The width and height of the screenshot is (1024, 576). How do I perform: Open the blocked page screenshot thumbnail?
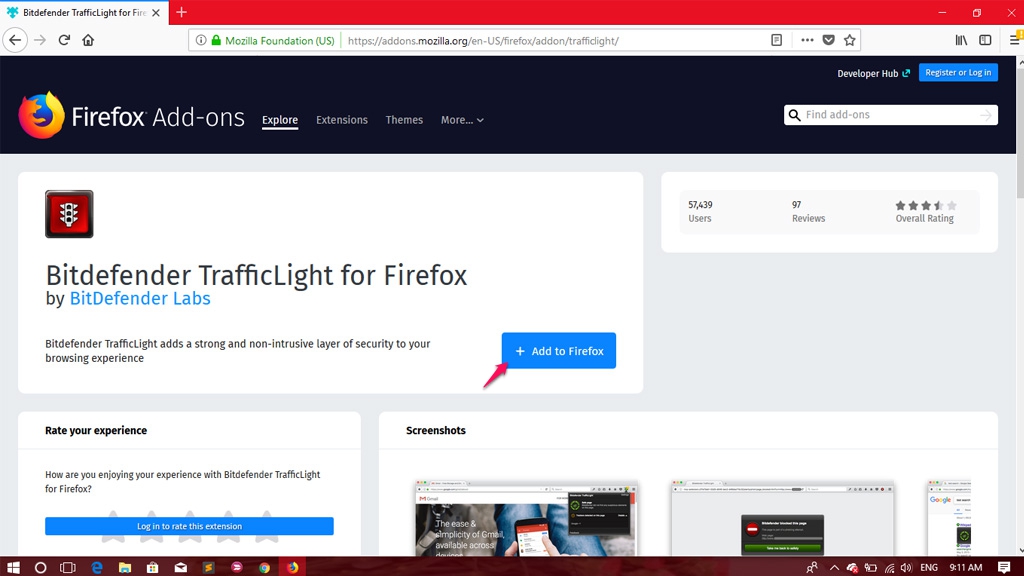coord(782,519)
